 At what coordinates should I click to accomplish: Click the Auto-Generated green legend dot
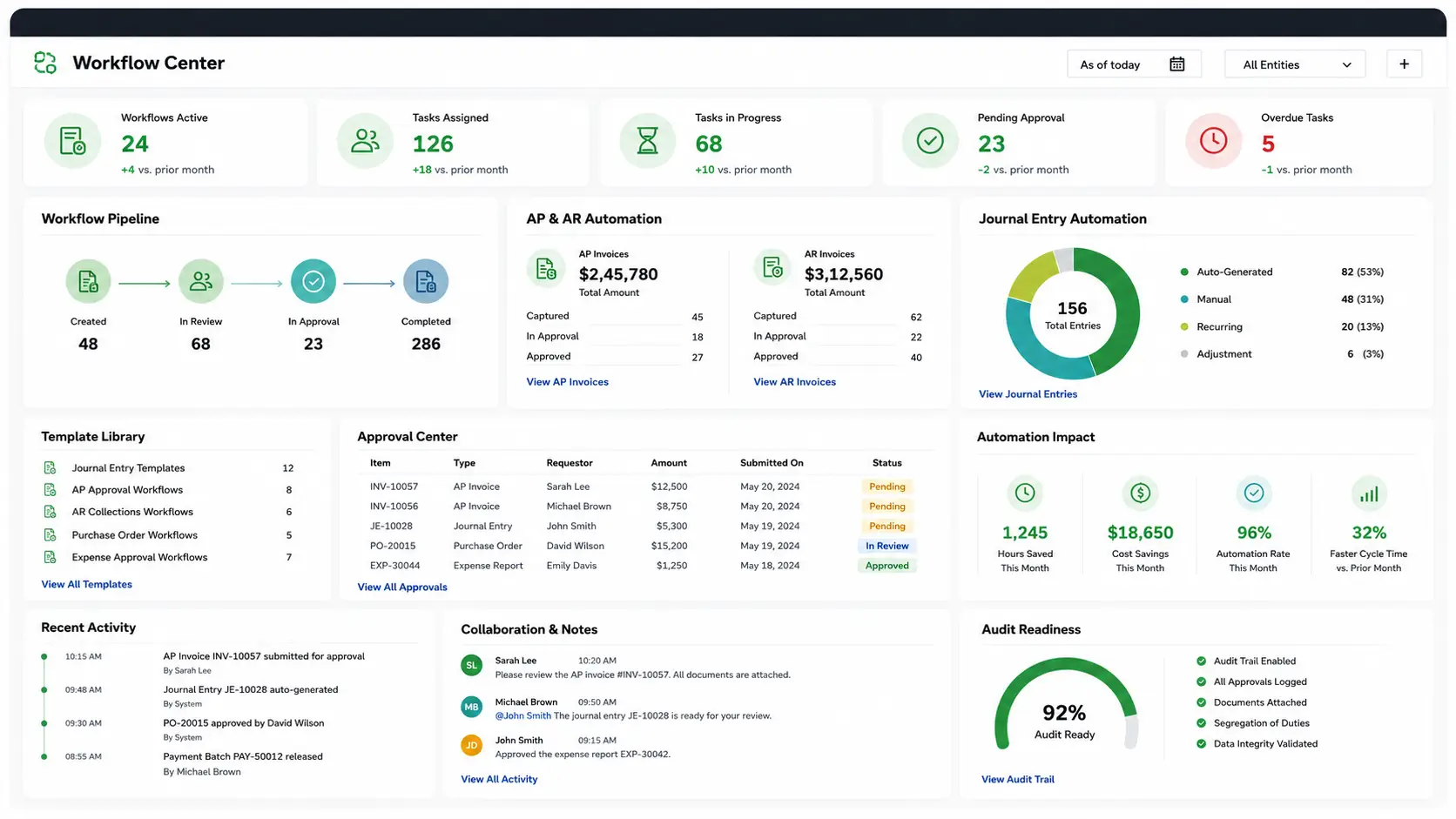click(1184, 272)
